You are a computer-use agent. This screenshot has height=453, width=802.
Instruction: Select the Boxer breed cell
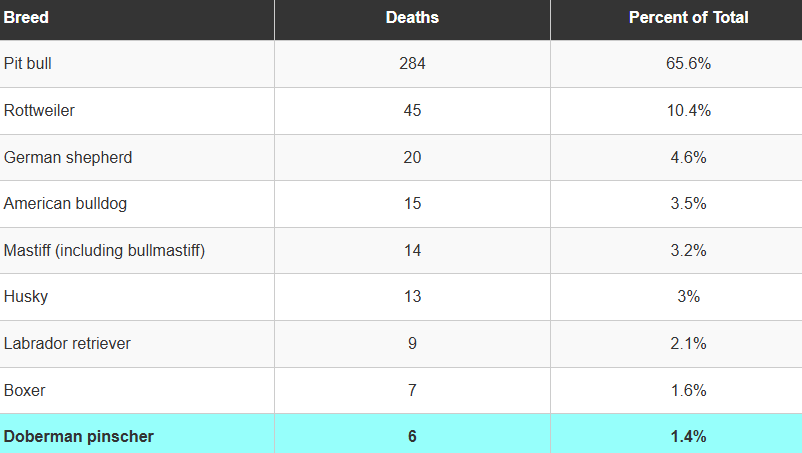[x=25, y=390]
